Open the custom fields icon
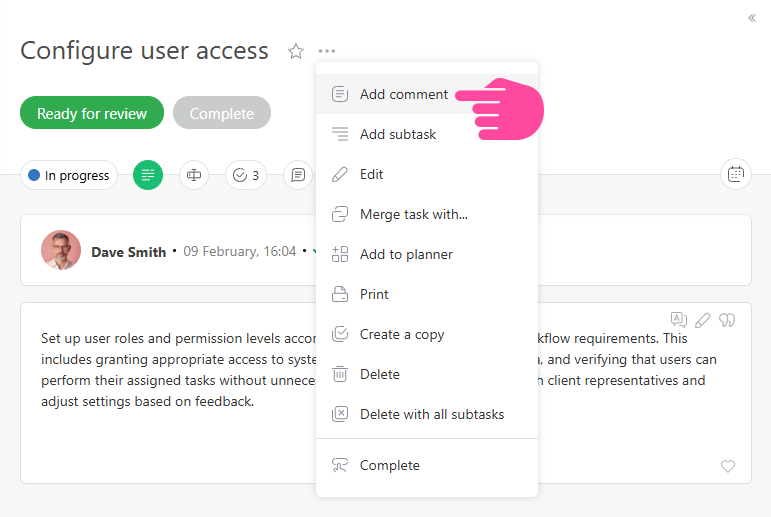 [194, 175]
